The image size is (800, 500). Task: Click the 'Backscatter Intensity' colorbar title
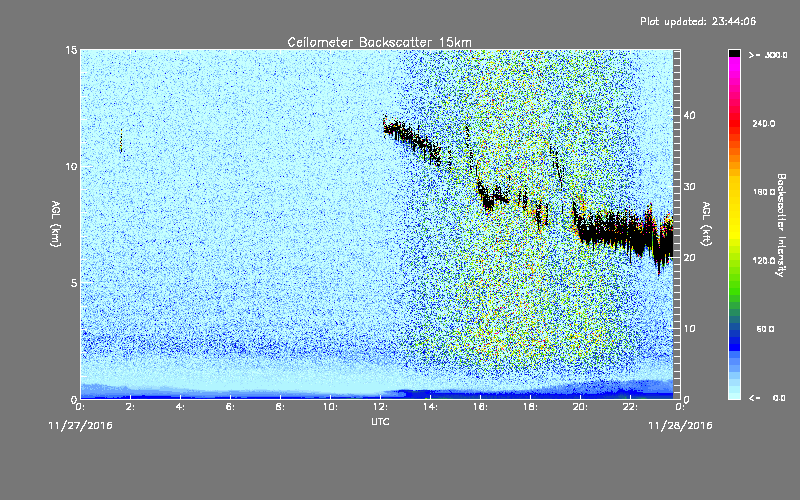pyautogui.click(x=781, y=225)
